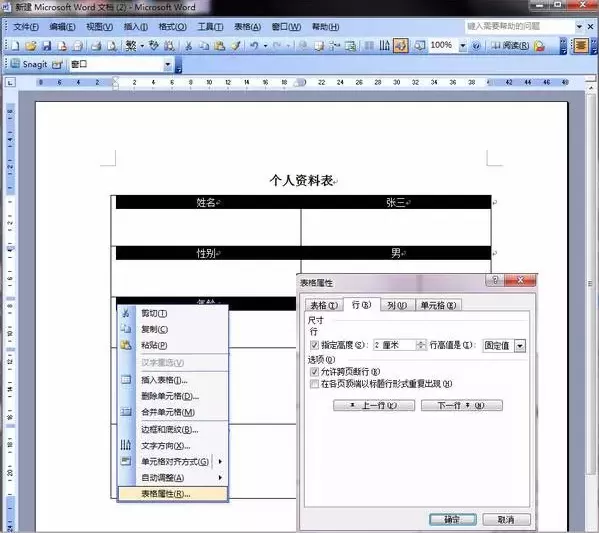
Task: Switch to the 单元格(E) tab
Action: tap(438, 305)
